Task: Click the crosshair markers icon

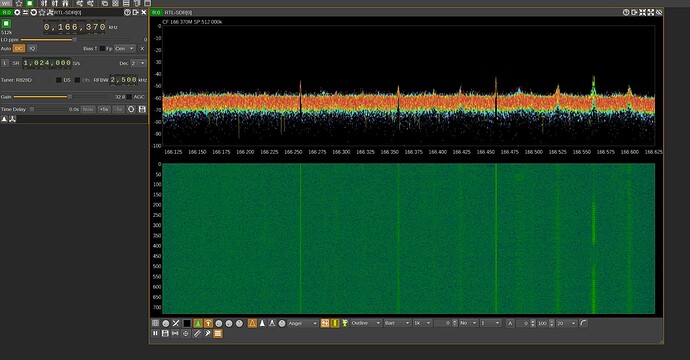Action: point(186,334)
